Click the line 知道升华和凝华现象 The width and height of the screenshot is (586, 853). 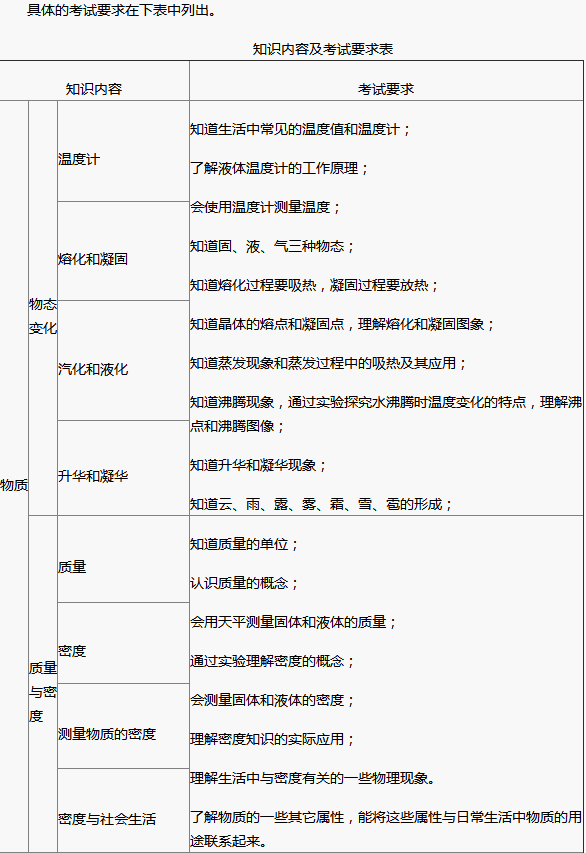coord(258,465)
